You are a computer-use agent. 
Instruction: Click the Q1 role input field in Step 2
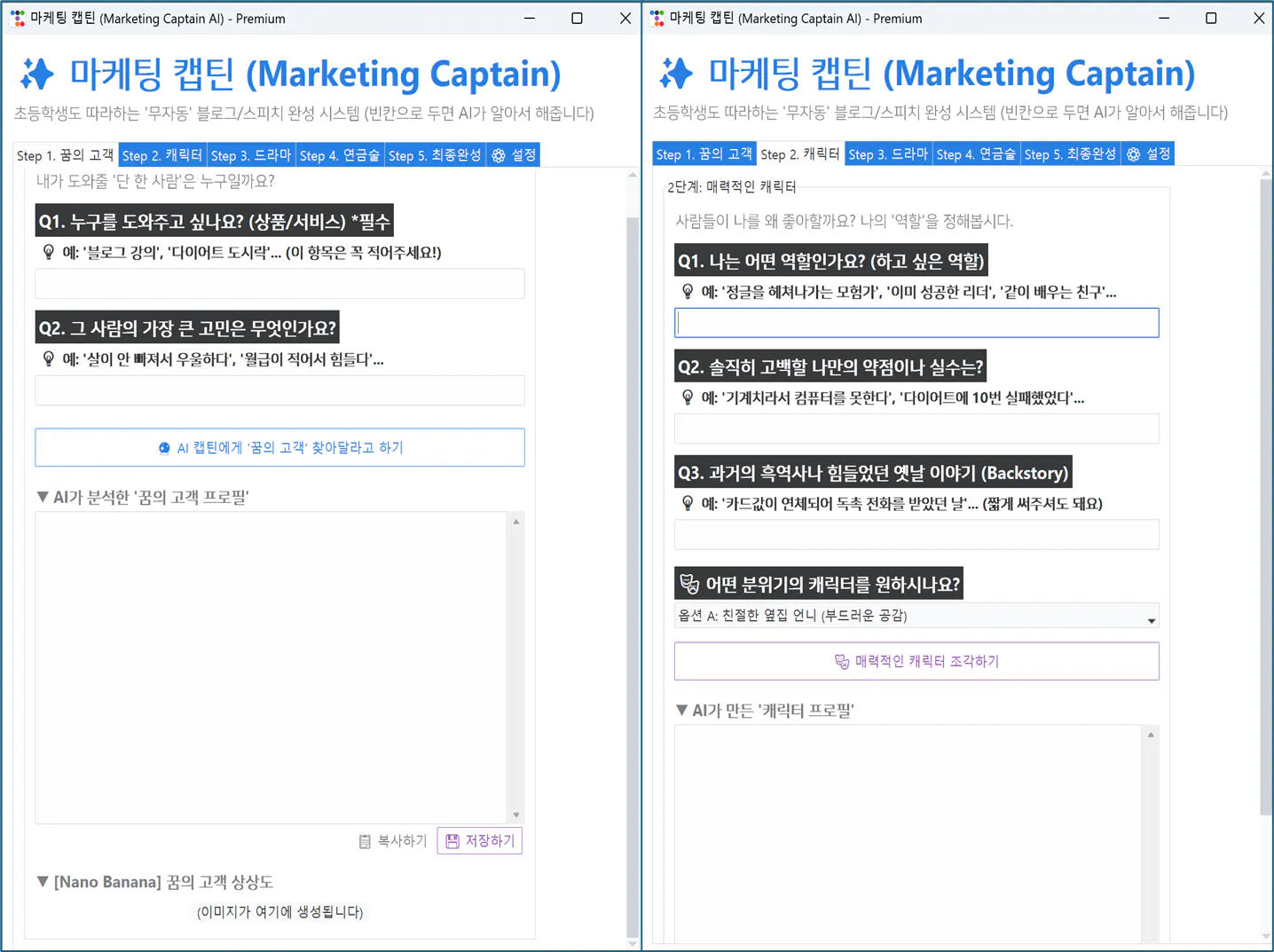[916, 322]
